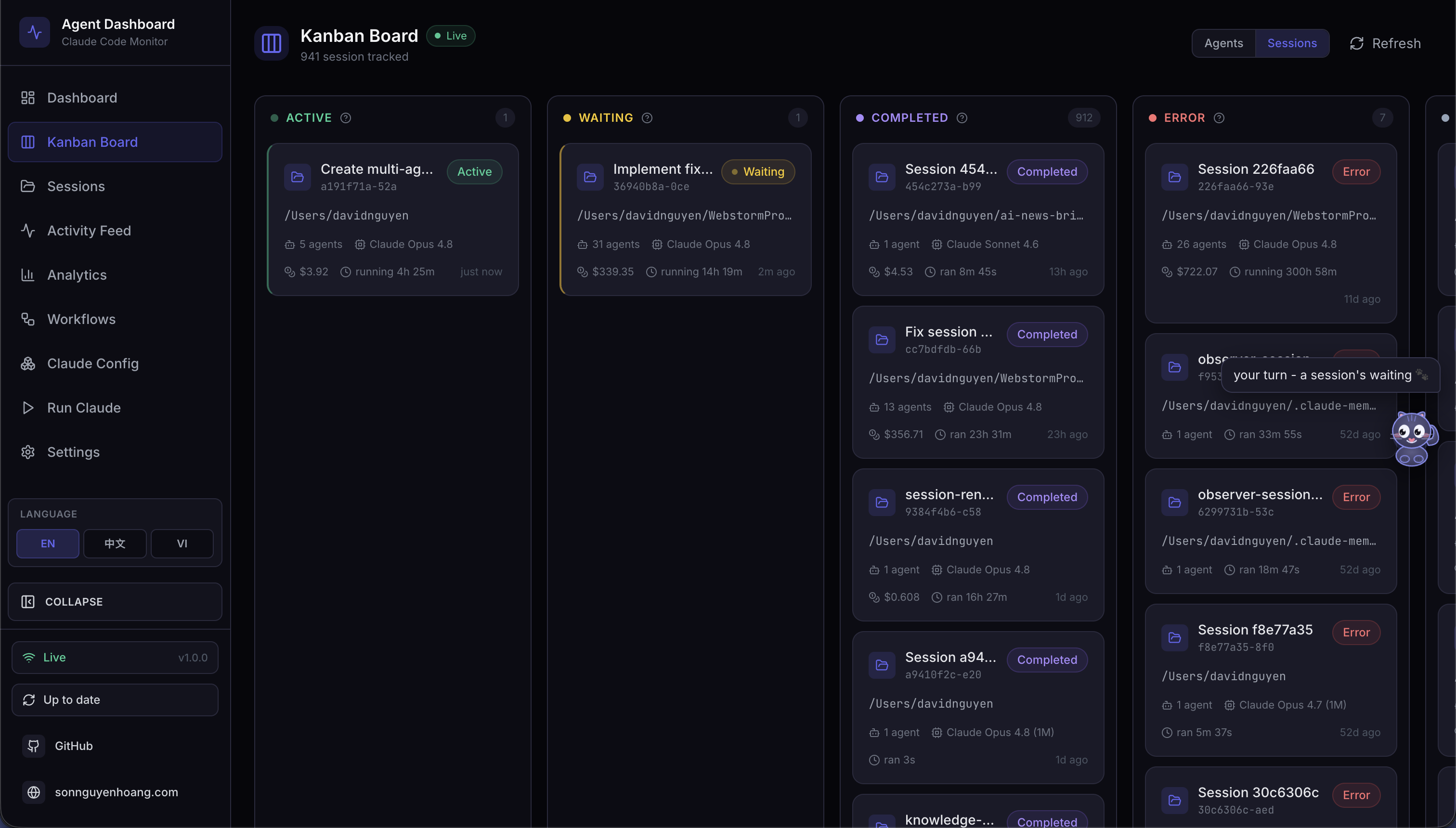
Task: Visit sonnguyenhoang.com link
Action: tap(117, 791)
